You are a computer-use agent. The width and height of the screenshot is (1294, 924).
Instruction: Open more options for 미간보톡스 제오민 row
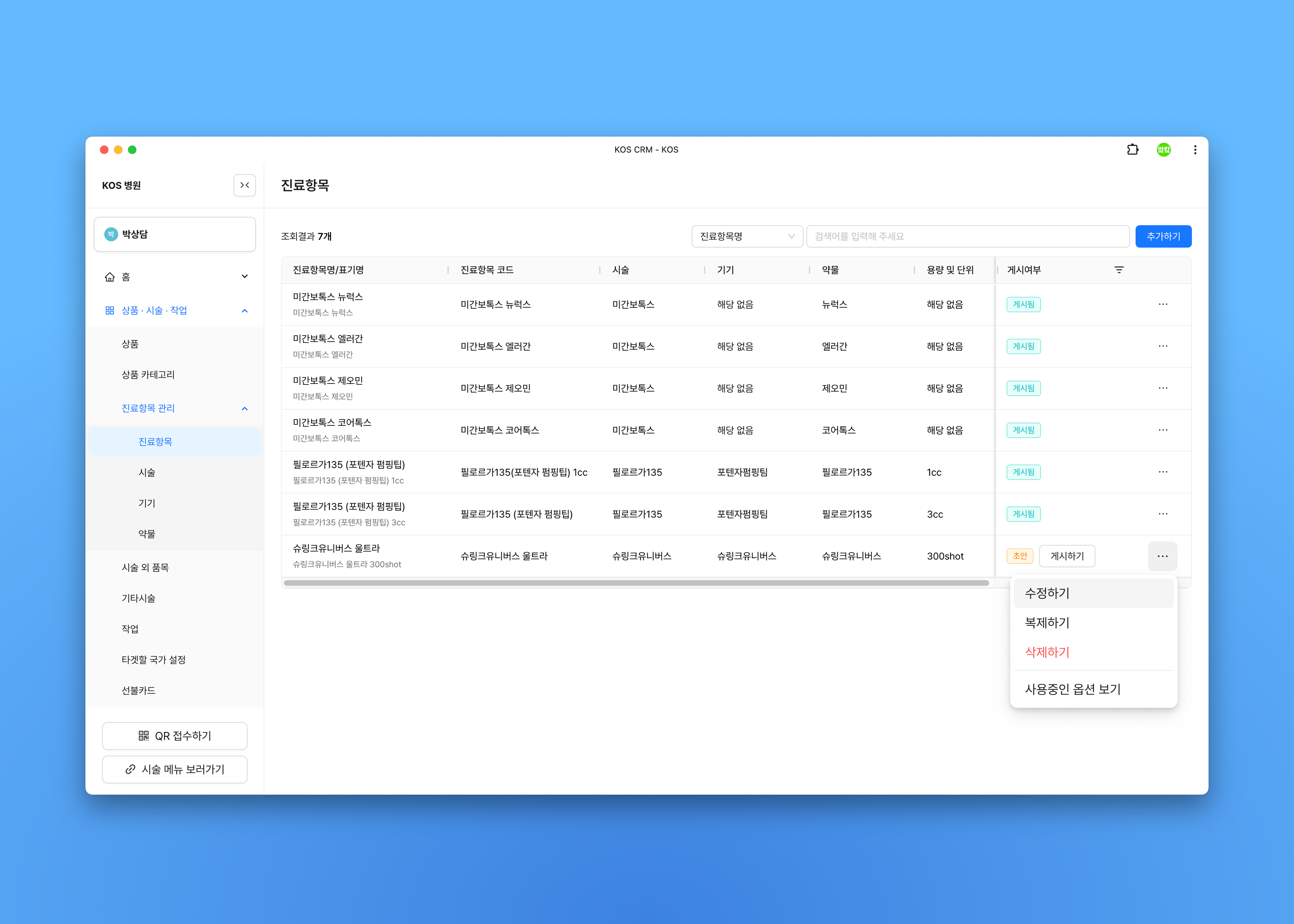pos(1162,388)
